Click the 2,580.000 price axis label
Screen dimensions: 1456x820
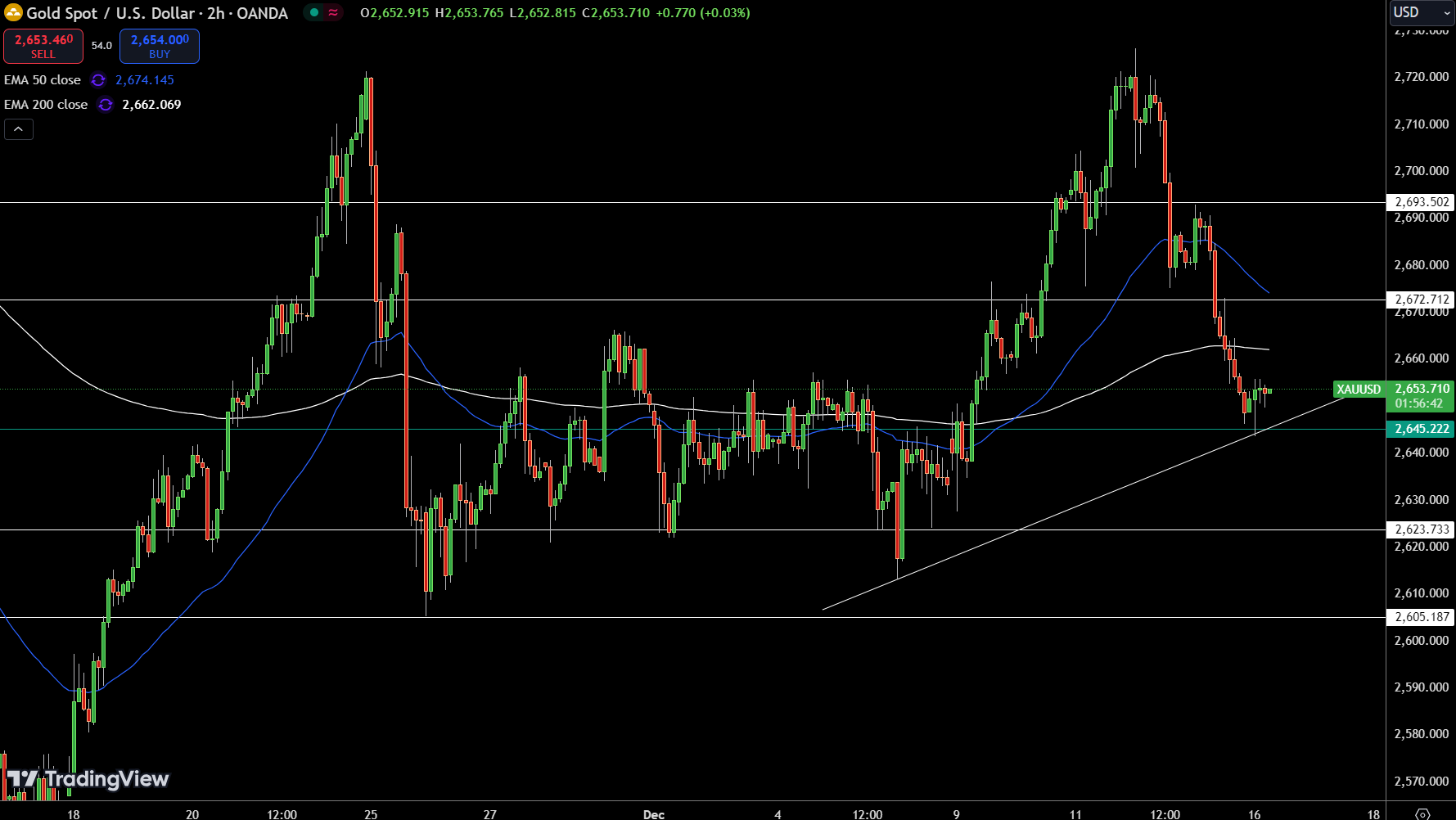1421,734
